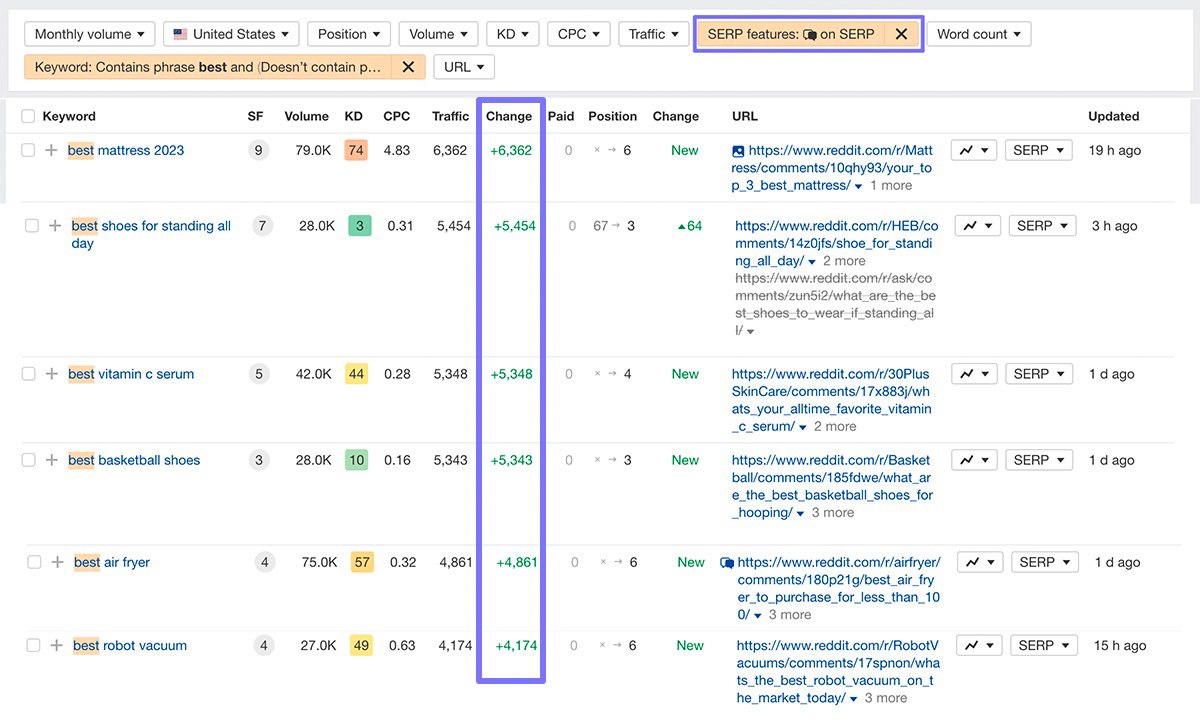Click KD 74 colored badge for mattress keyword

tap(356, 150)
